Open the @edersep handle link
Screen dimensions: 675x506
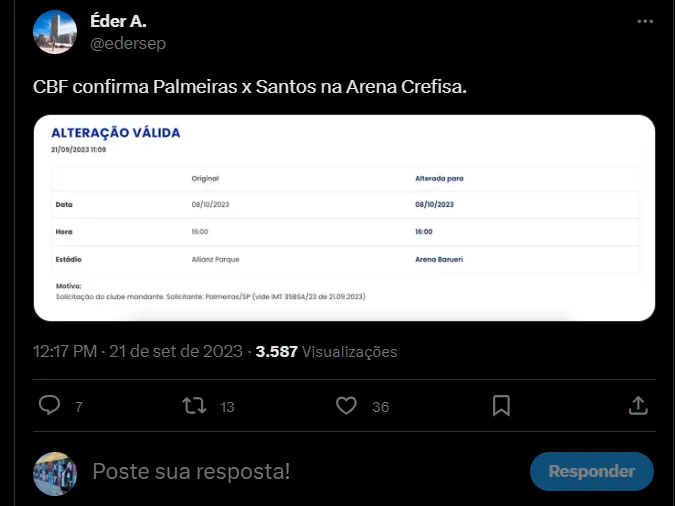128,43
